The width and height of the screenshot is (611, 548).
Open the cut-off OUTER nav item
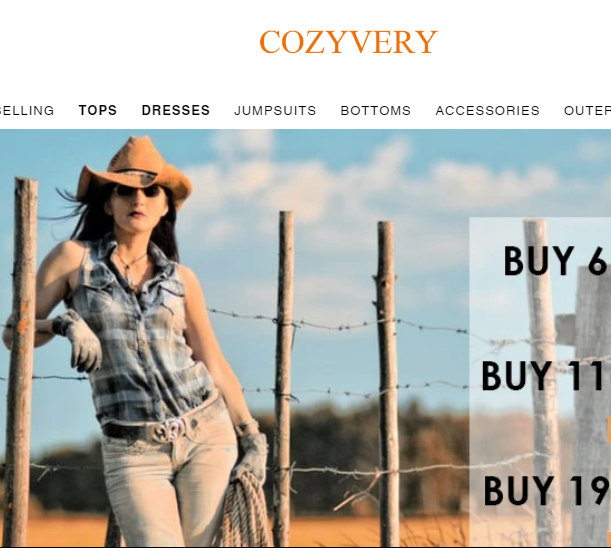click(x=587, y=111)
